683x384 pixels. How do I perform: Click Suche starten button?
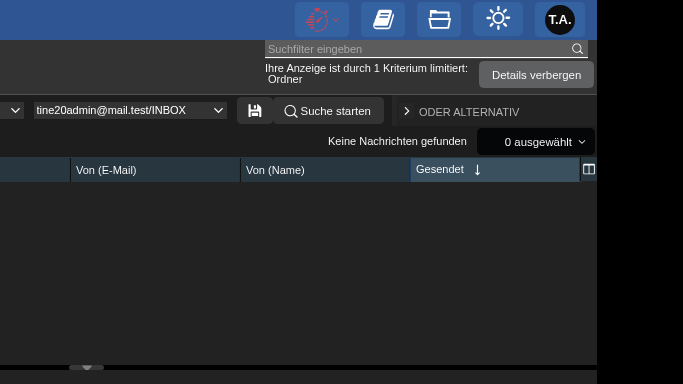click(328, 111)
